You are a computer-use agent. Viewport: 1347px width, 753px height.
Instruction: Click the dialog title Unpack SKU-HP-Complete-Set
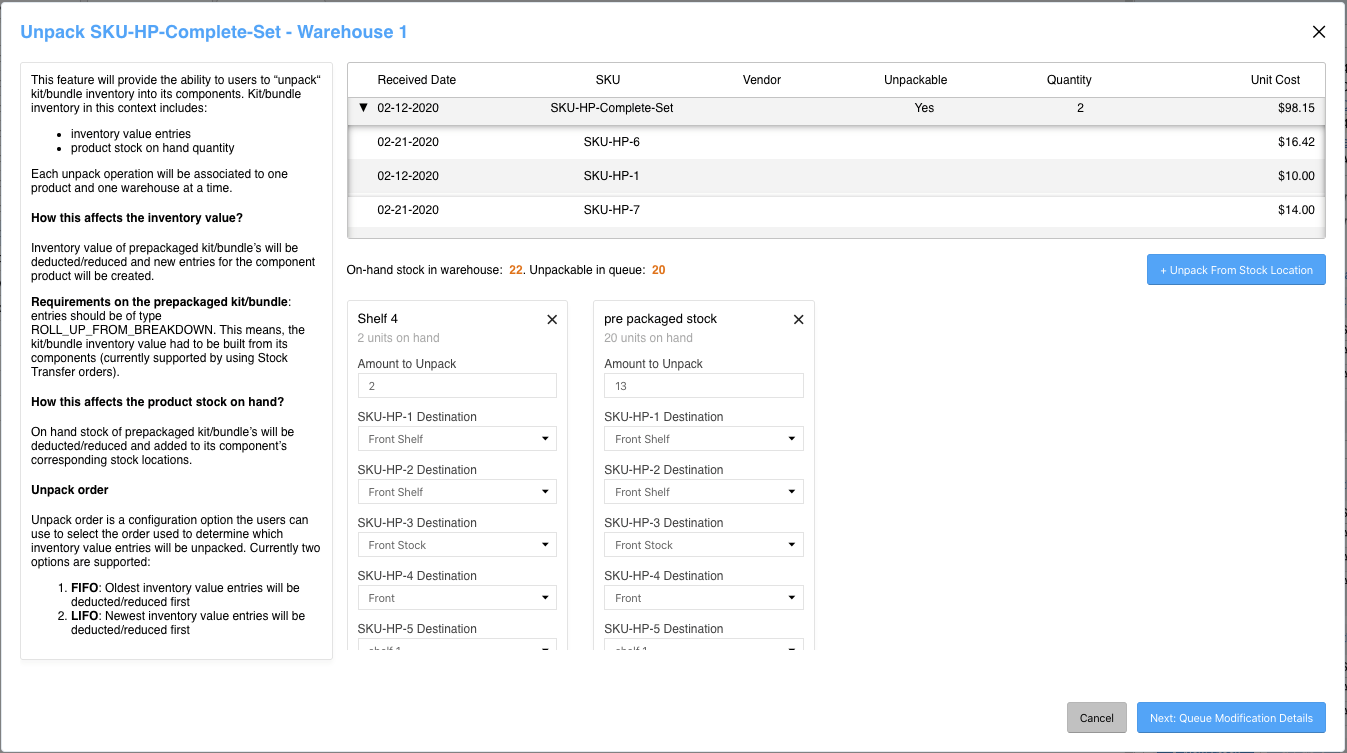coord(214,32)
